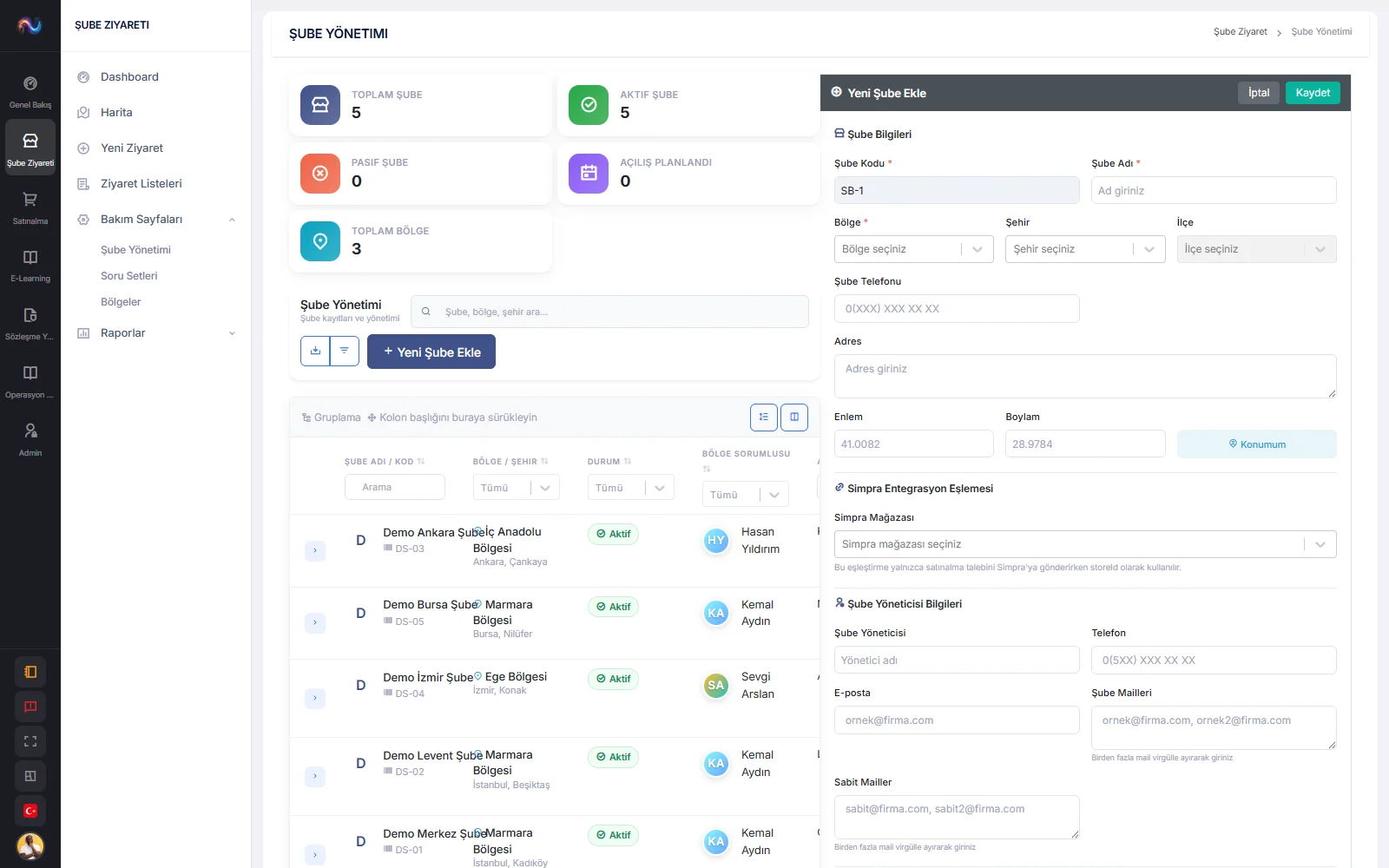Image resolution: width=1389 pixels, height=868 pixels.
Task: Open the Şehir seçiniz dropdown
Action: coord(1085,249)
